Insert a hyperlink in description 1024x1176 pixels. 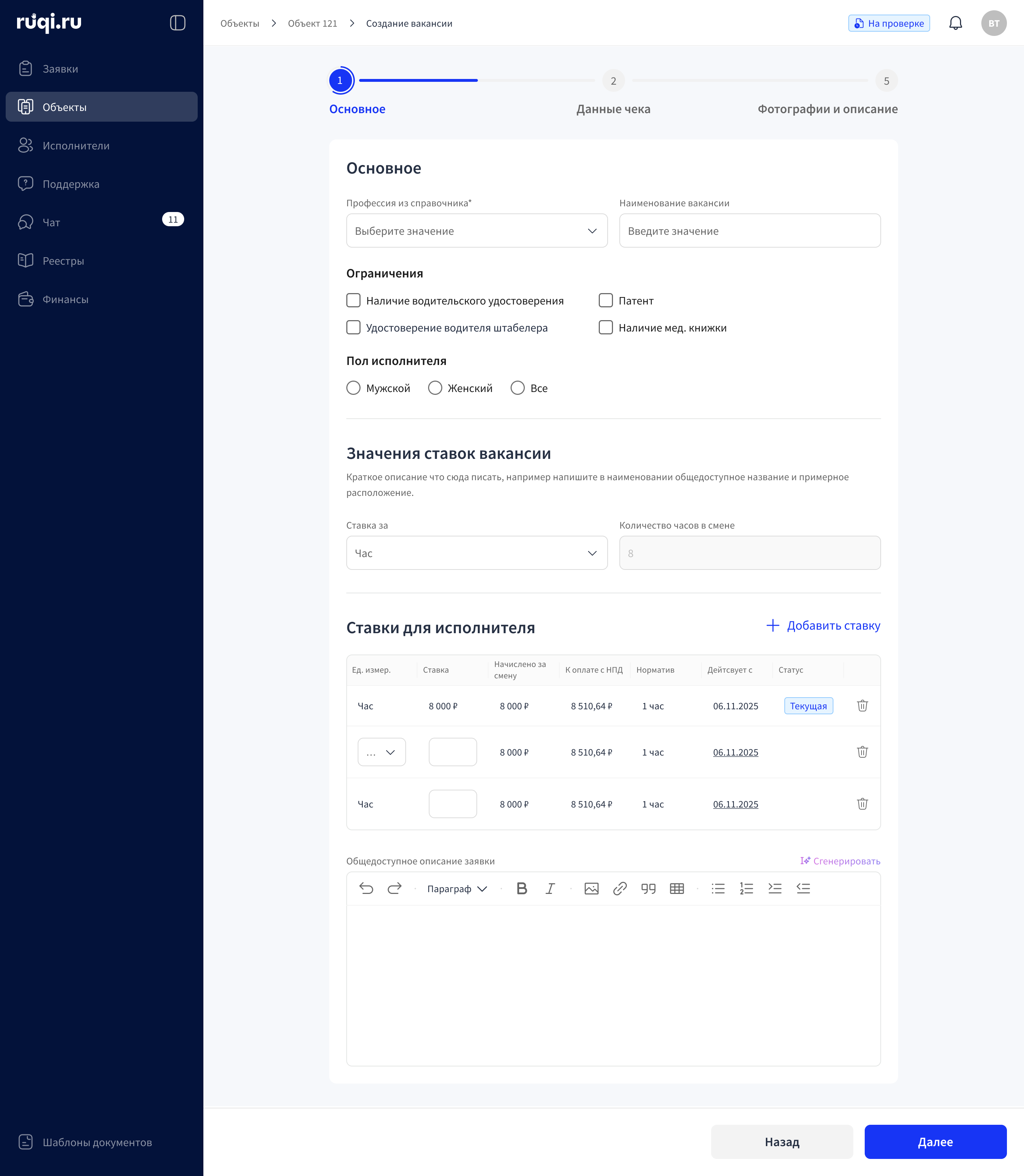point(620,889)
